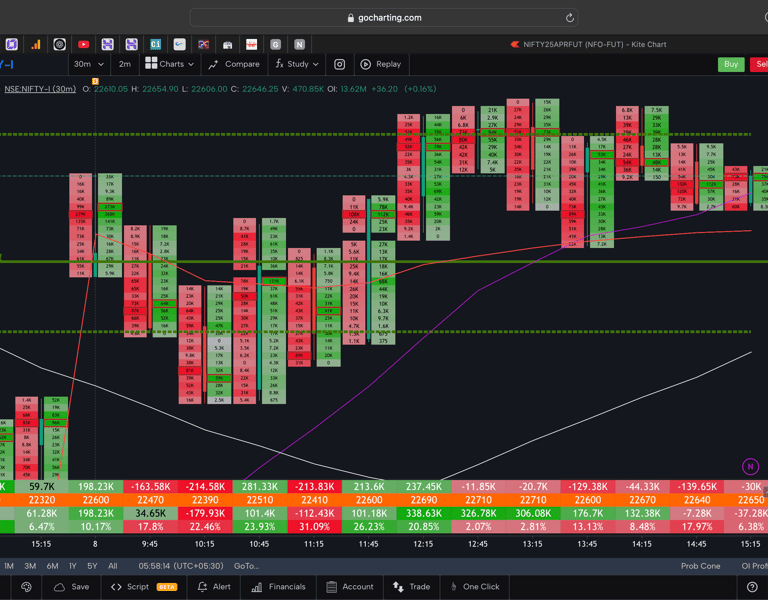Open the orange bar-chart analytics bookmark
This screenshot has height=600, width=768.
pos(36,45)
